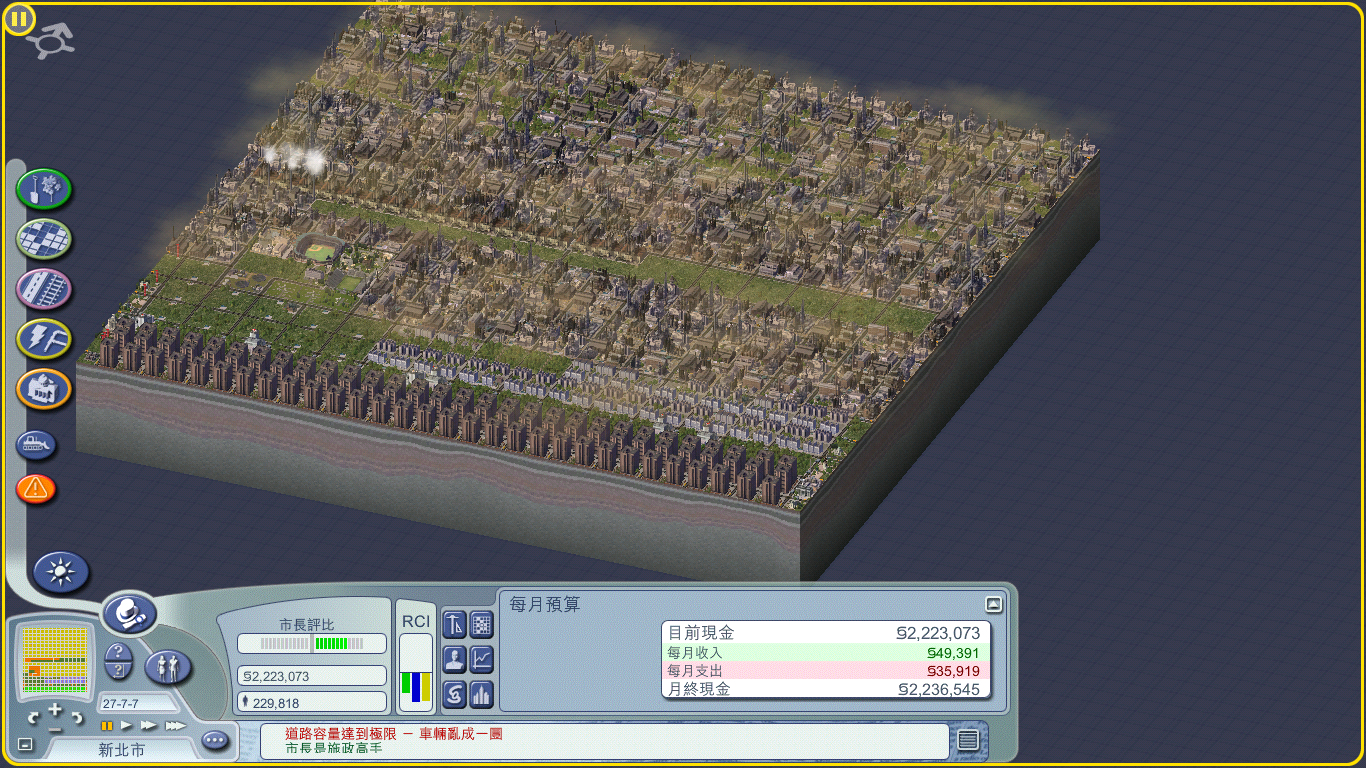Rotate the city view clockwise
1366x768 pixels.
tap(77, 717)
